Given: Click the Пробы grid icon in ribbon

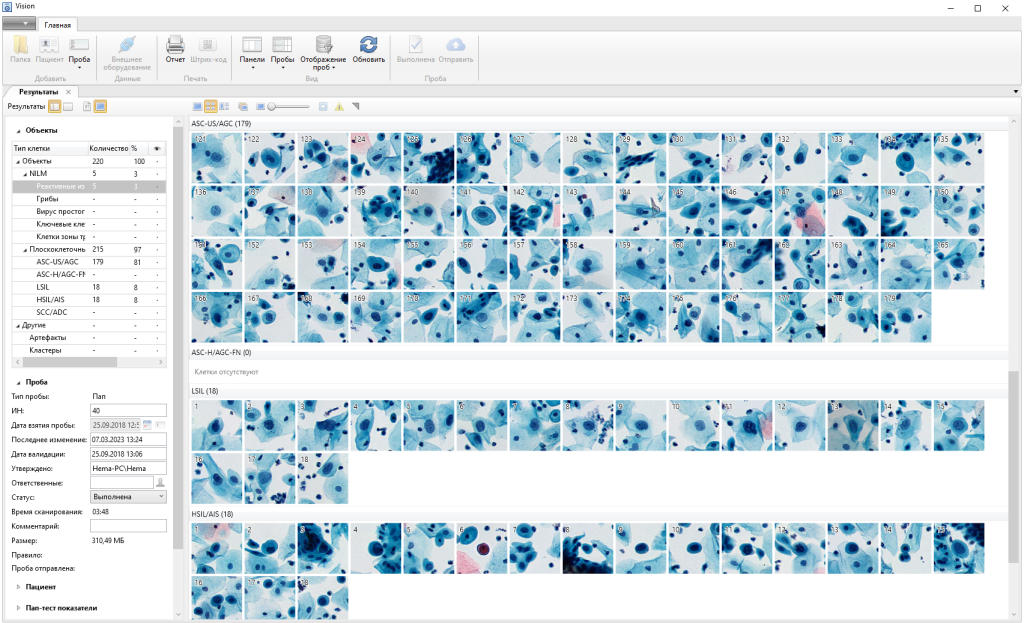Looking at the screenshot, I should (282, 45).
